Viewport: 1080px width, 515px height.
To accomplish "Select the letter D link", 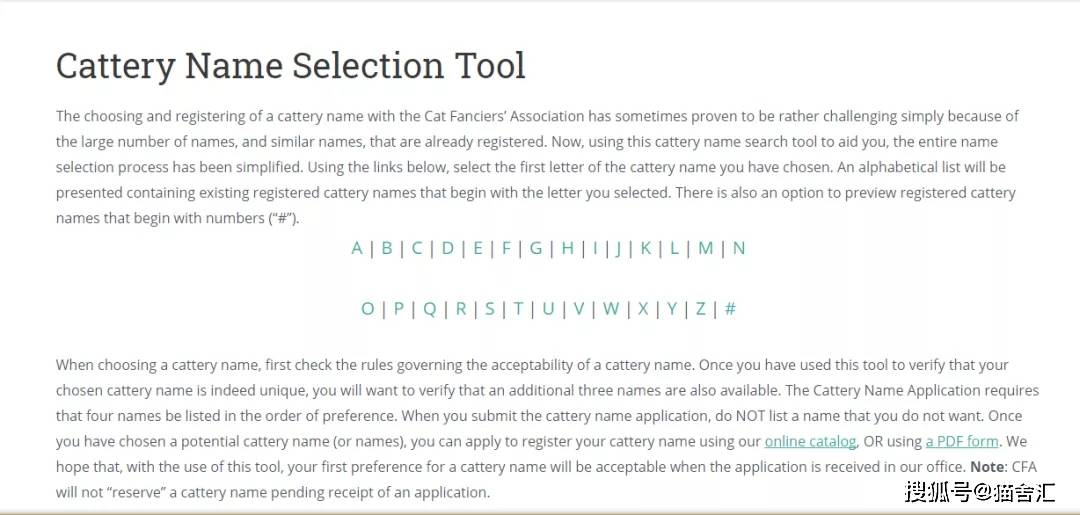I will [x=448, y=248].
